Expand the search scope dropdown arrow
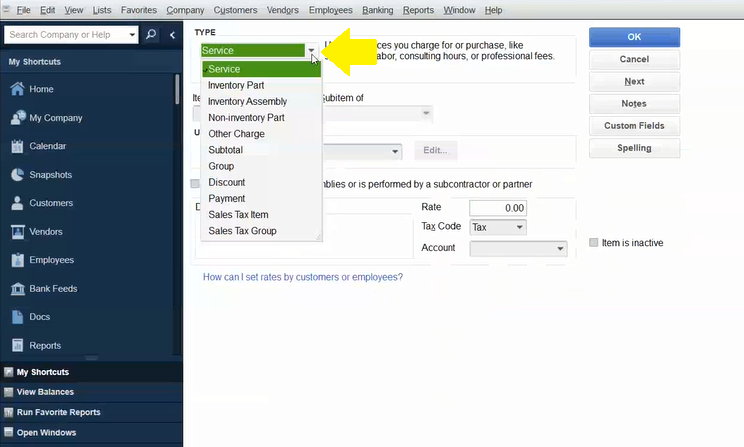The image size is (744, 447). pyautogui.click(x=132, y=35)
